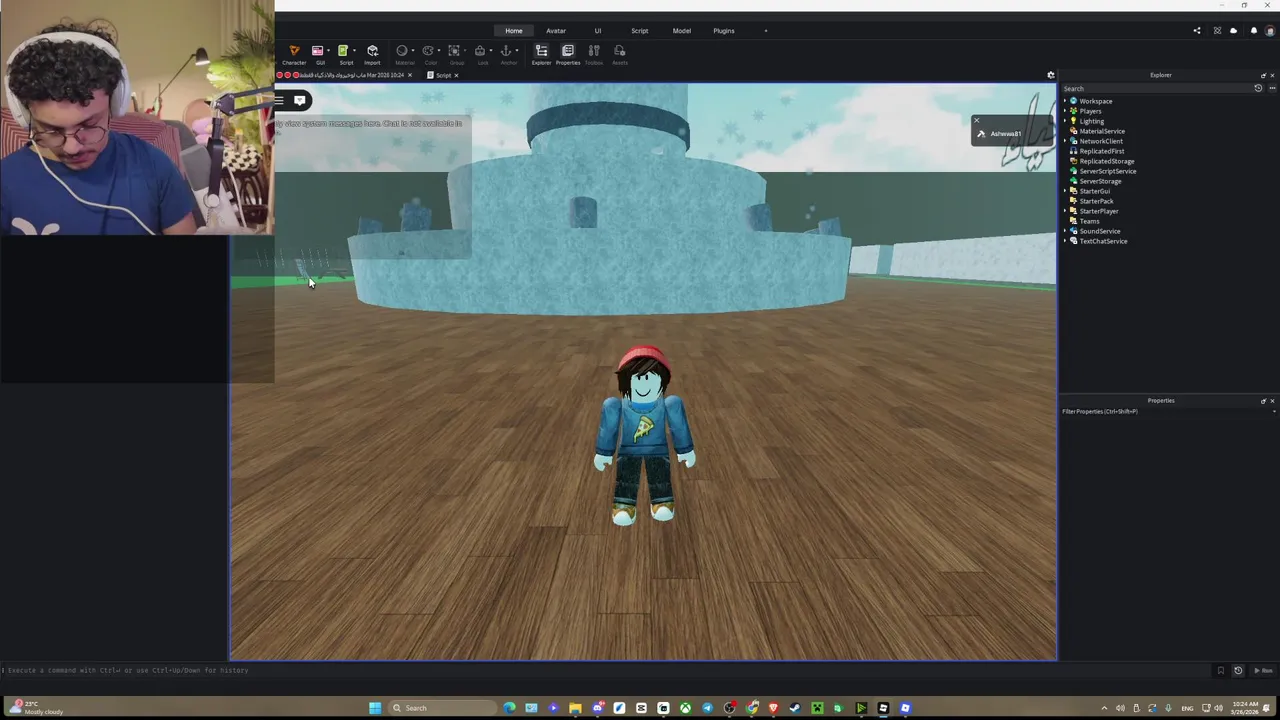This screenshot has width=1280, height=720.
Task: Close the Script document tab
Action: tap(456, 75)
